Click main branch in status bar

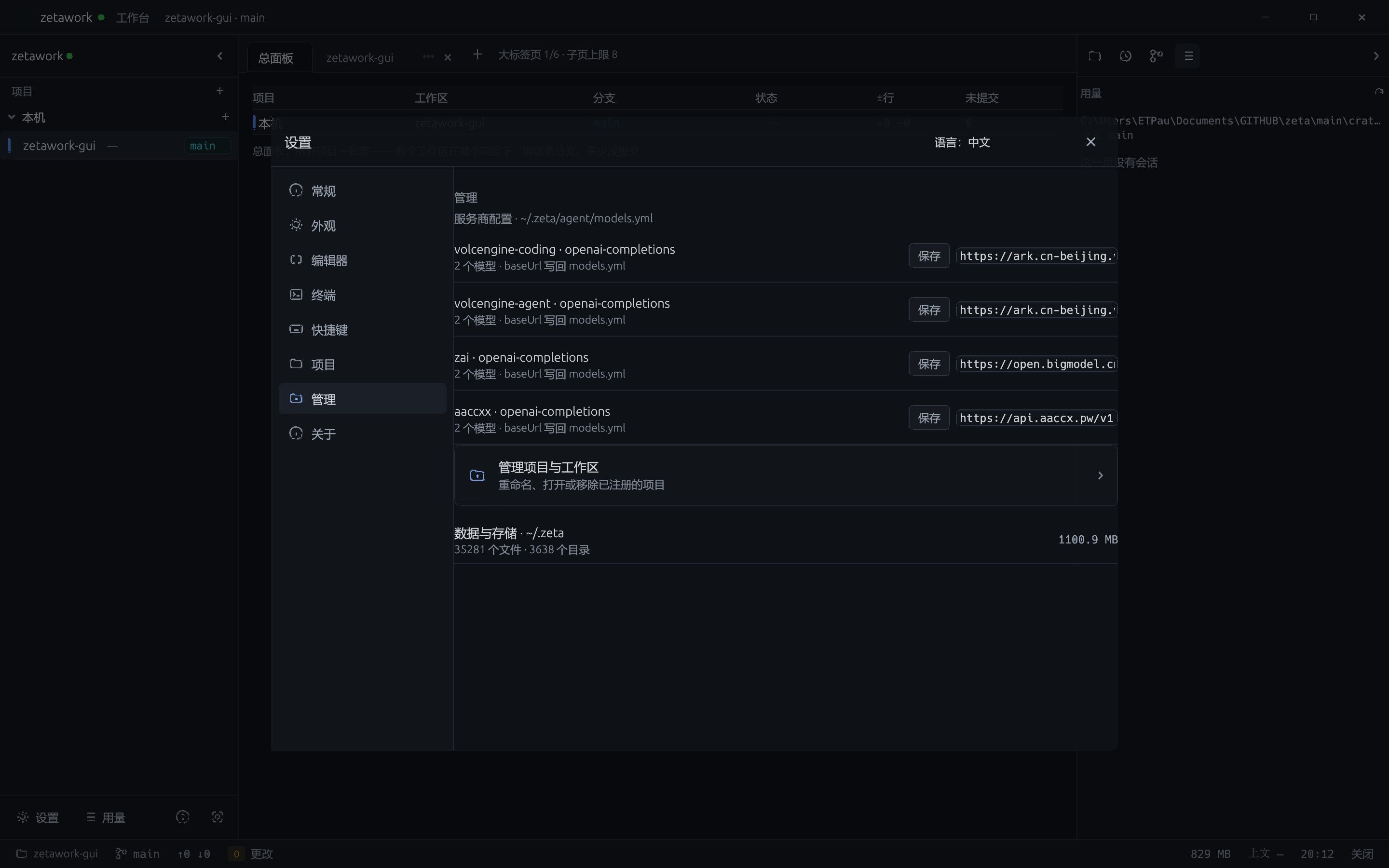click(138, 854)
